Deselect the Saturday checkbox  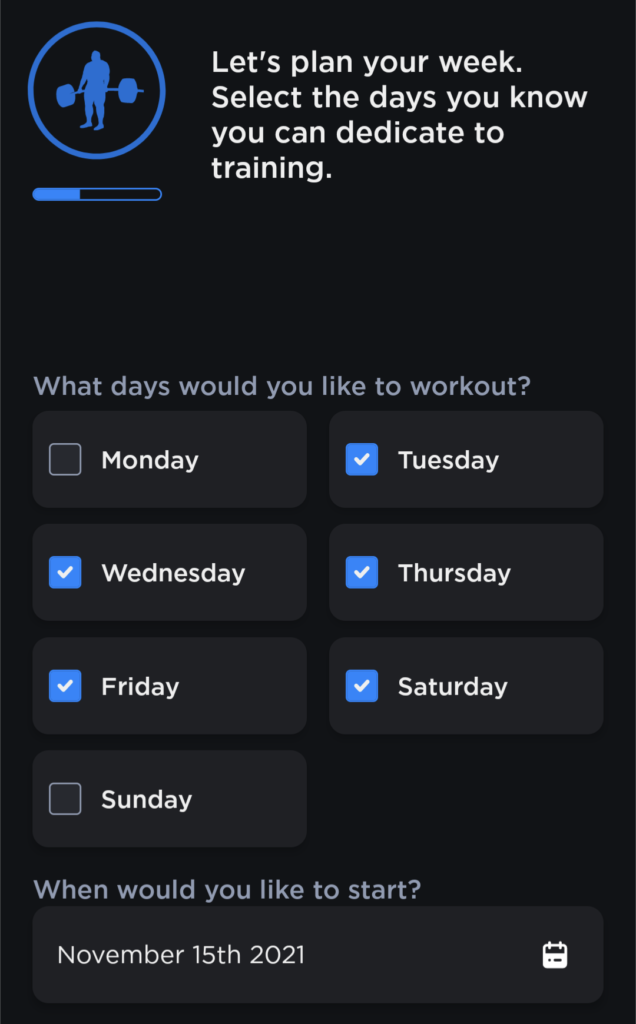point(362,686)
